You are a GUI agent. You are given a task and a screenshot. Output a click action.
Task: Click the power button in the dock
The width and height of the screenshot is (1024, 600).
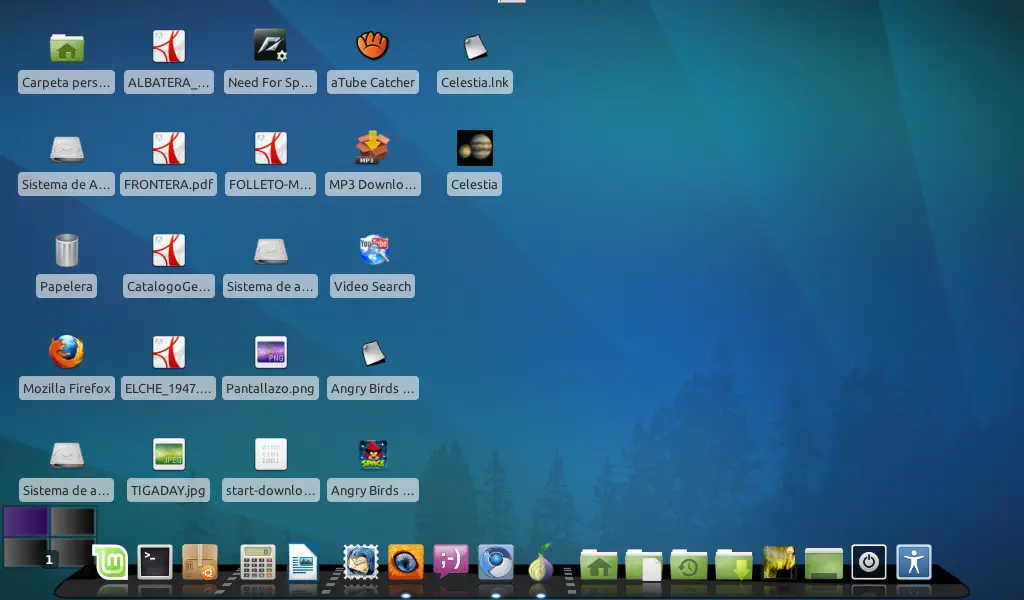click(869, 561)
